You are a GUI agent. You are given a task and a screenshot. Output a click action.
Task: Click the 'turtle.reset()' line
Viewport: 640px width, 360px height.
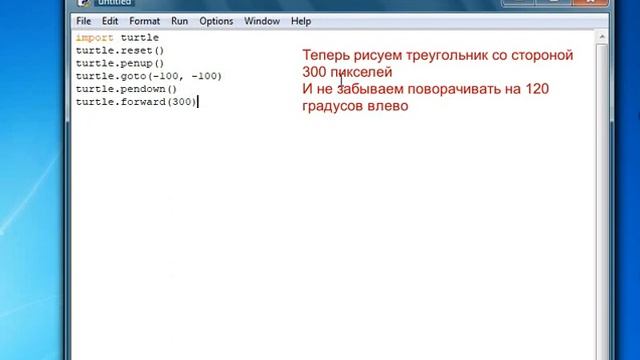point(120,51)
